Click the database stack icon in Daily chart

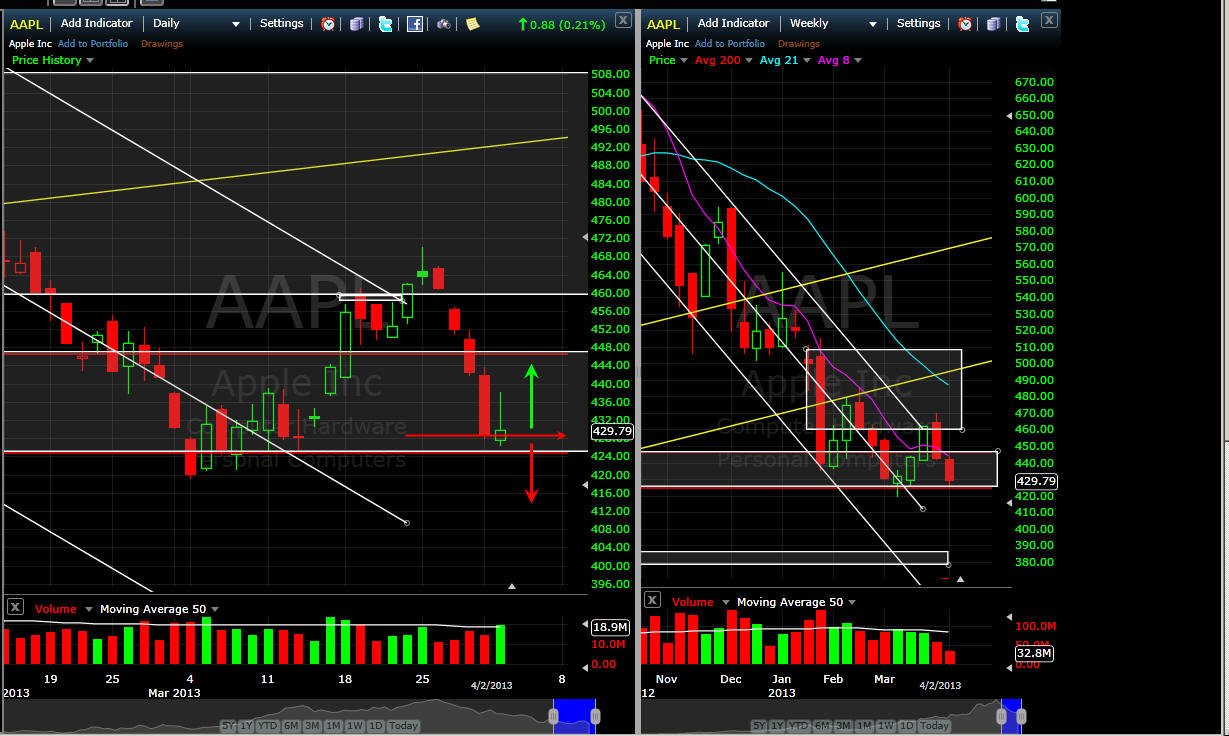coord(357,23)
